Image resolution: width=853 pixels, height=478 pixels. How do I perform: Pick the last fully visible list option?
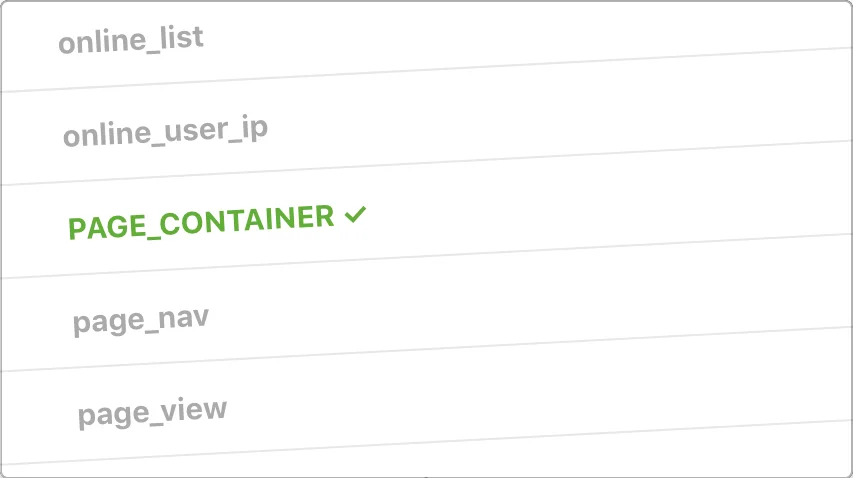[152, 412]
